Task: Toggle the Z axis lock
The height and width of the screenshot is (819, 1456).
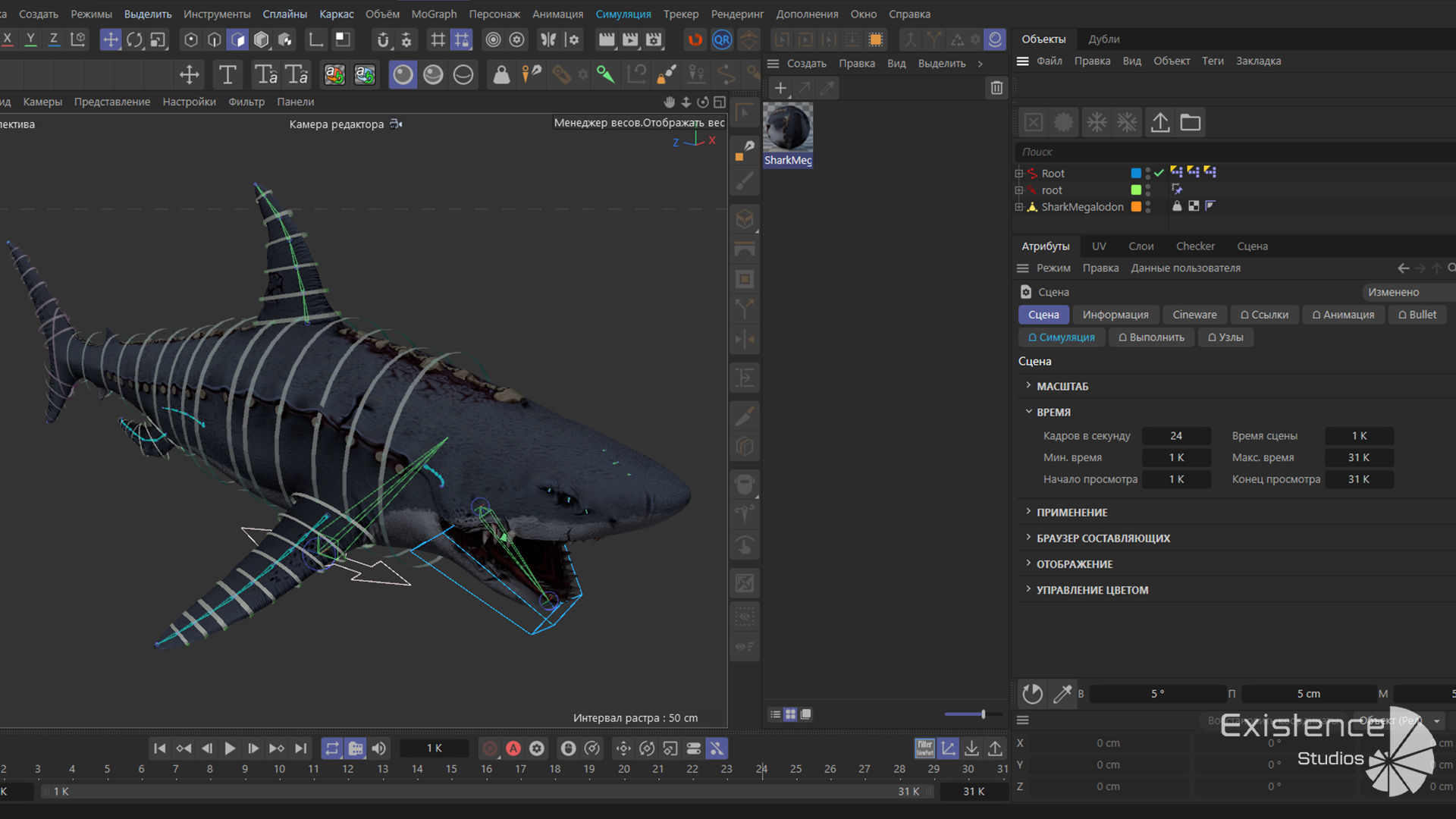Action: [x=54, y=39]
